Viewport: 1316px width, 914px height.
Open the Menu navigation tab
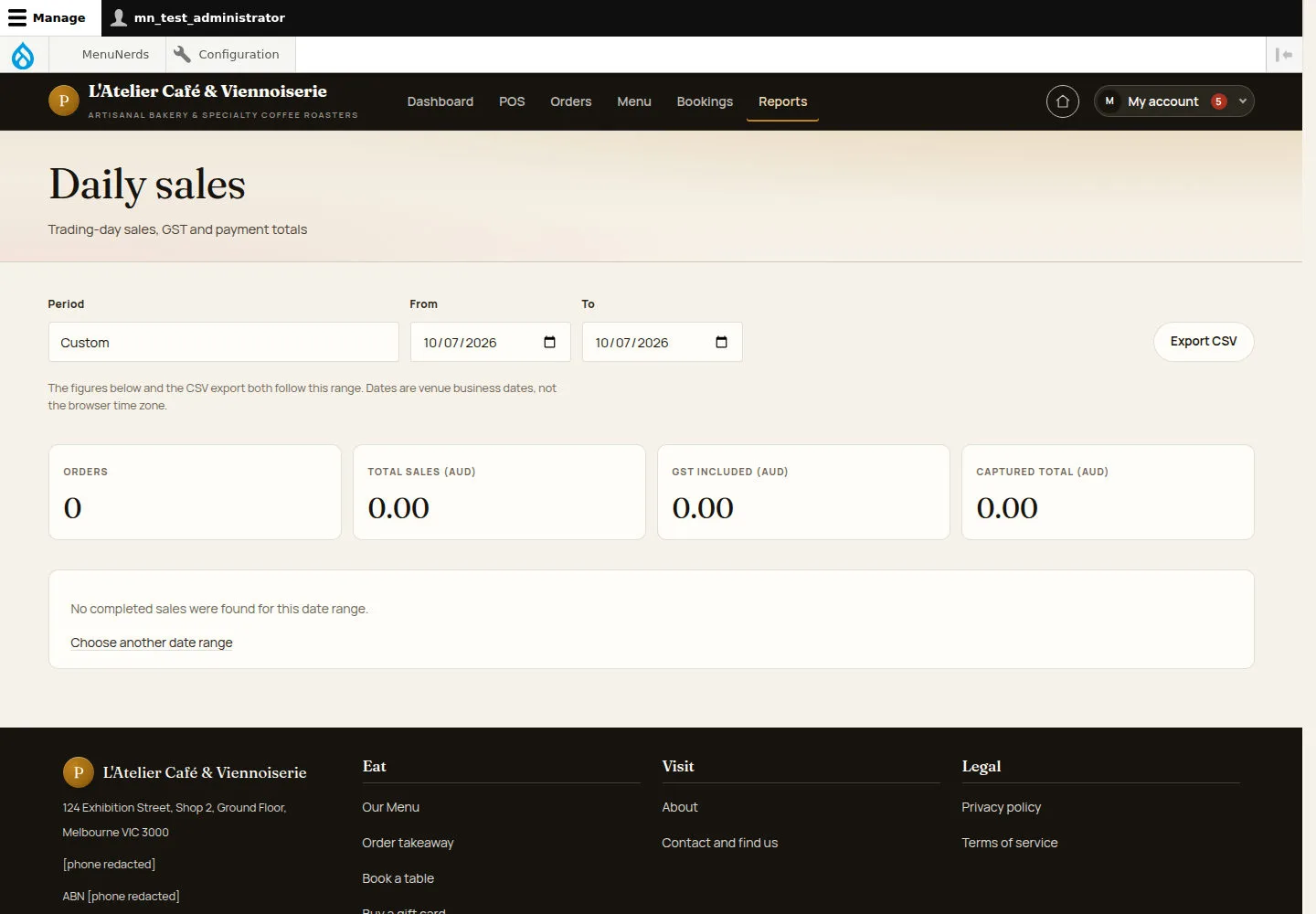[x=634, y=101]
